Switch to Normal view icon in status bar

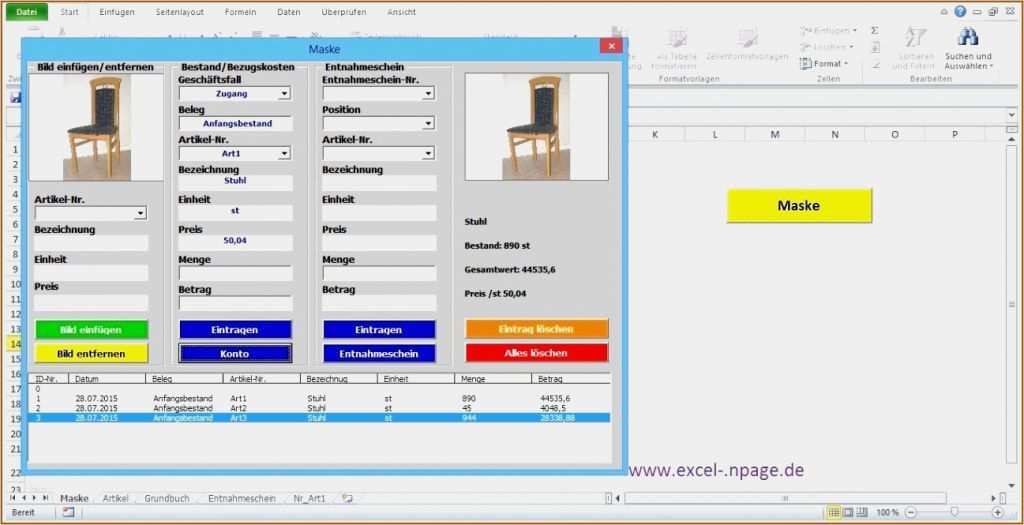[834, 513]
